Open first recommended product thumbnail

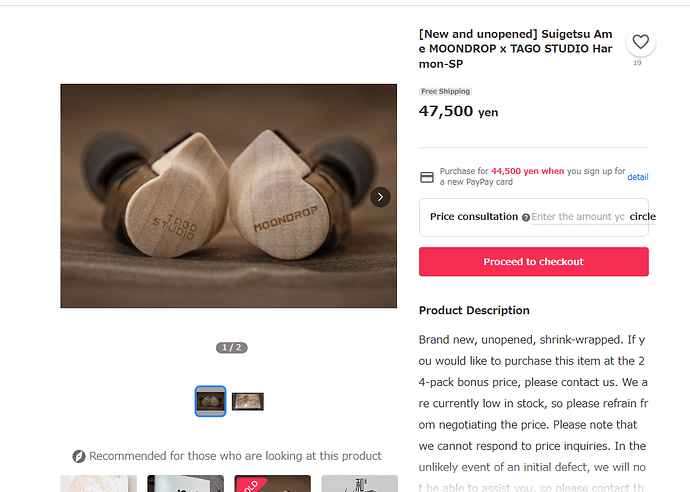[x=99, y=483]
